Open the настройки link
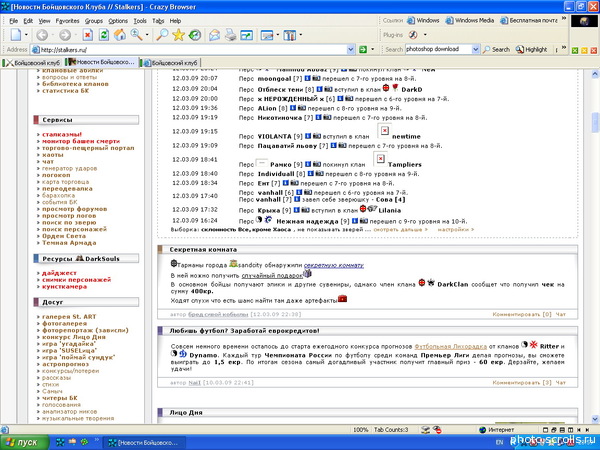This screenshot has height=450, width=600. (x=456, y=230)
